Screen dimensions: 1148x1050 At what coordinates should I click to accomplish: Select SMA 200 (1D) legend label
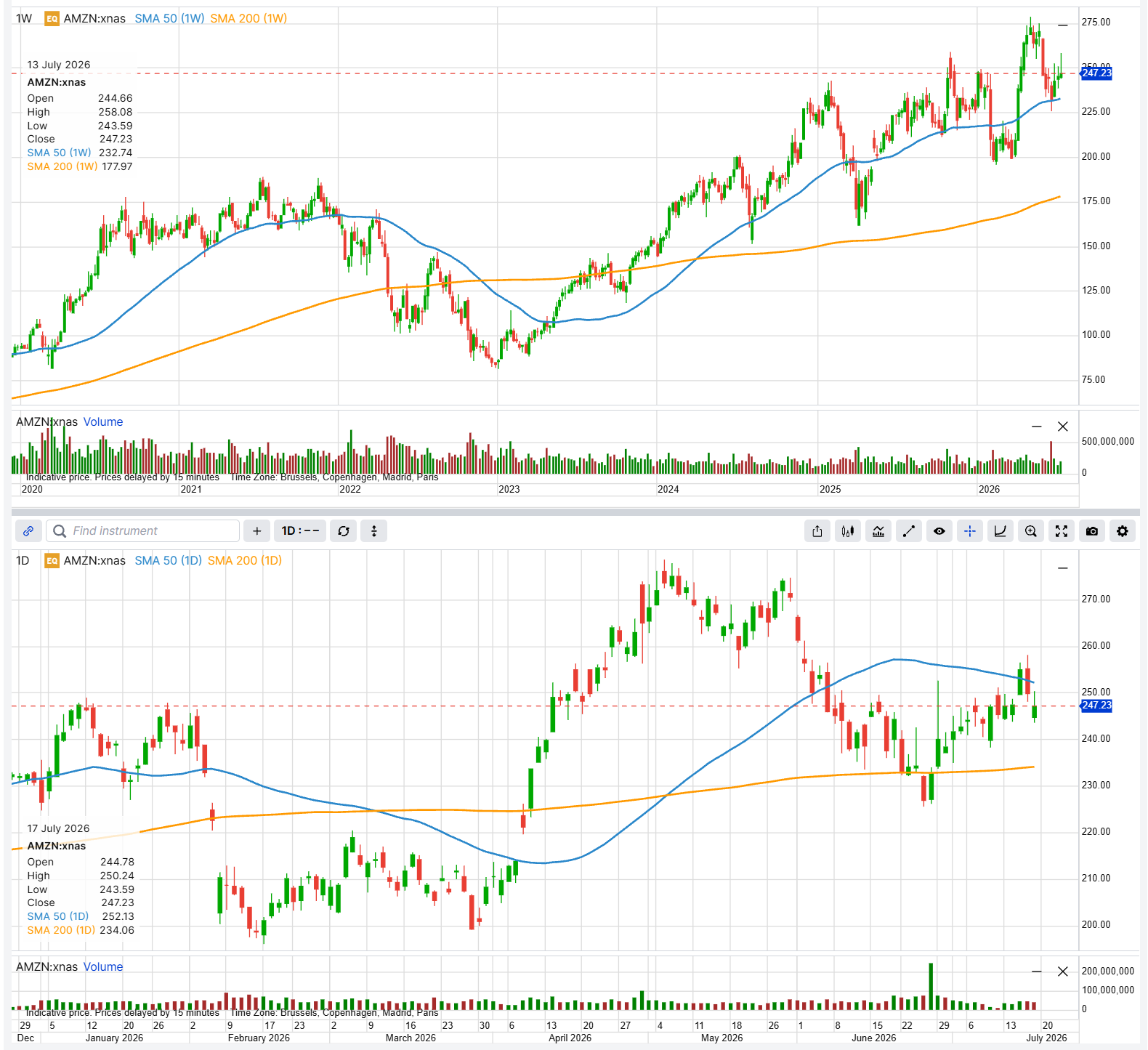[245, 561]
